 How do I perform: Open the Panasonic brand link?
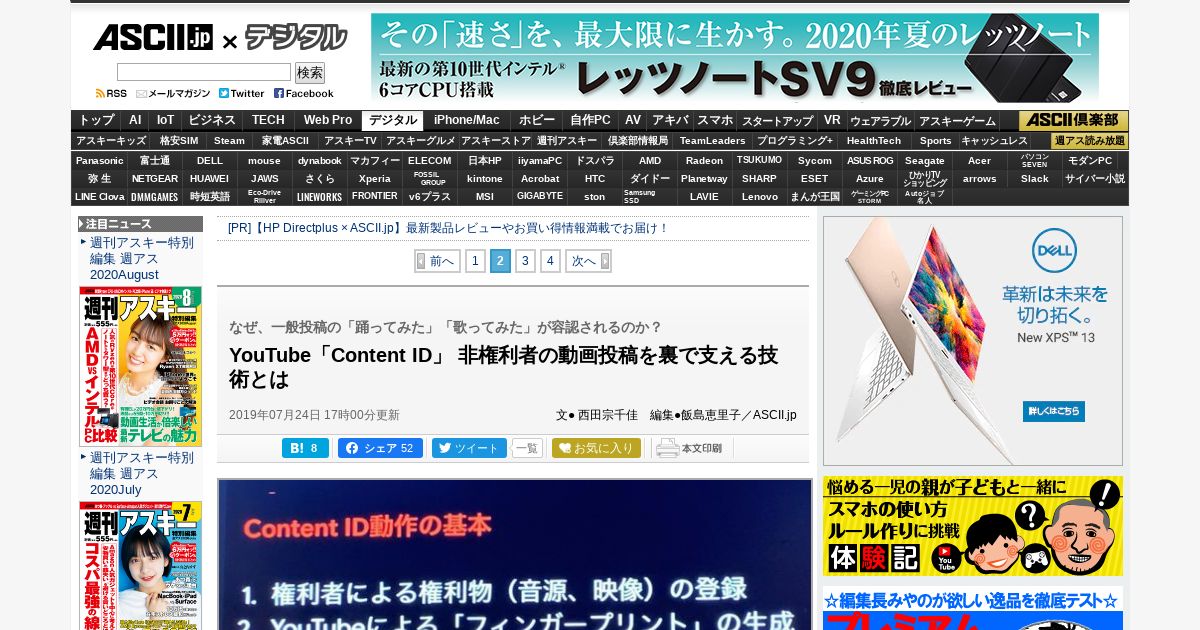[x=100, y=160]
